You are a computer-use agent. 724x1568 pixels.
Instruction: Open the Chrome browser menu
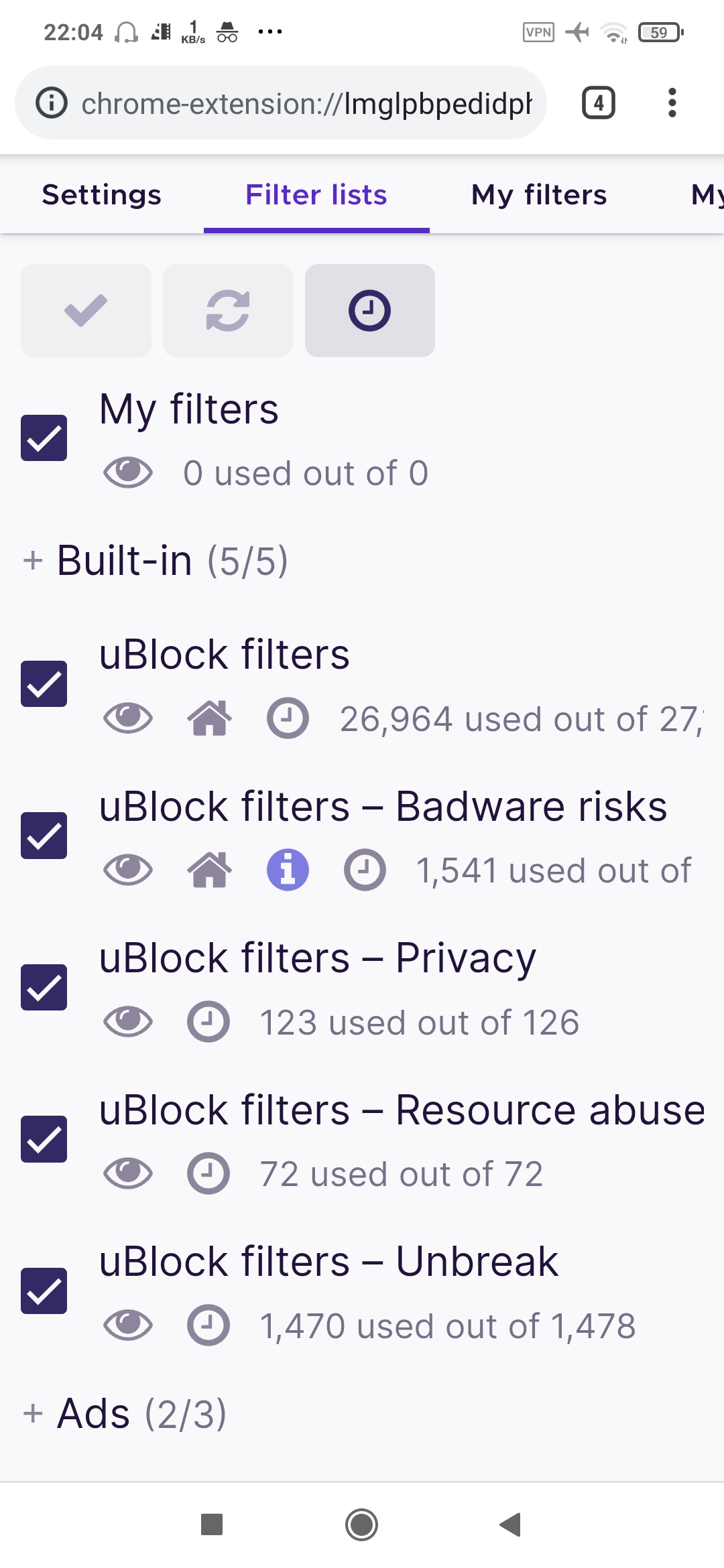coord(671,102)
